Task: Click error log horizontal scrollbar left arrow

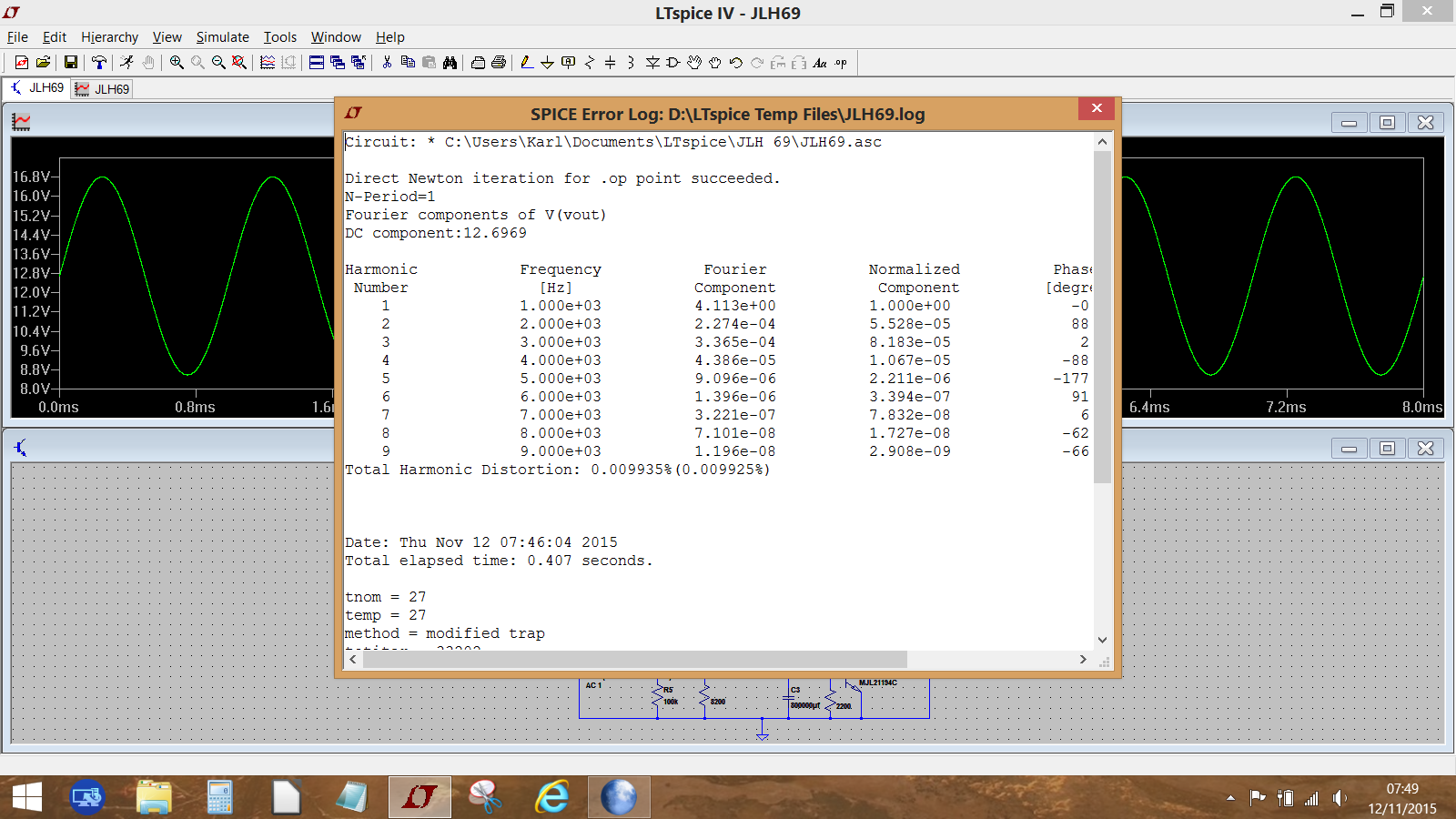Action: click(353, 659)
